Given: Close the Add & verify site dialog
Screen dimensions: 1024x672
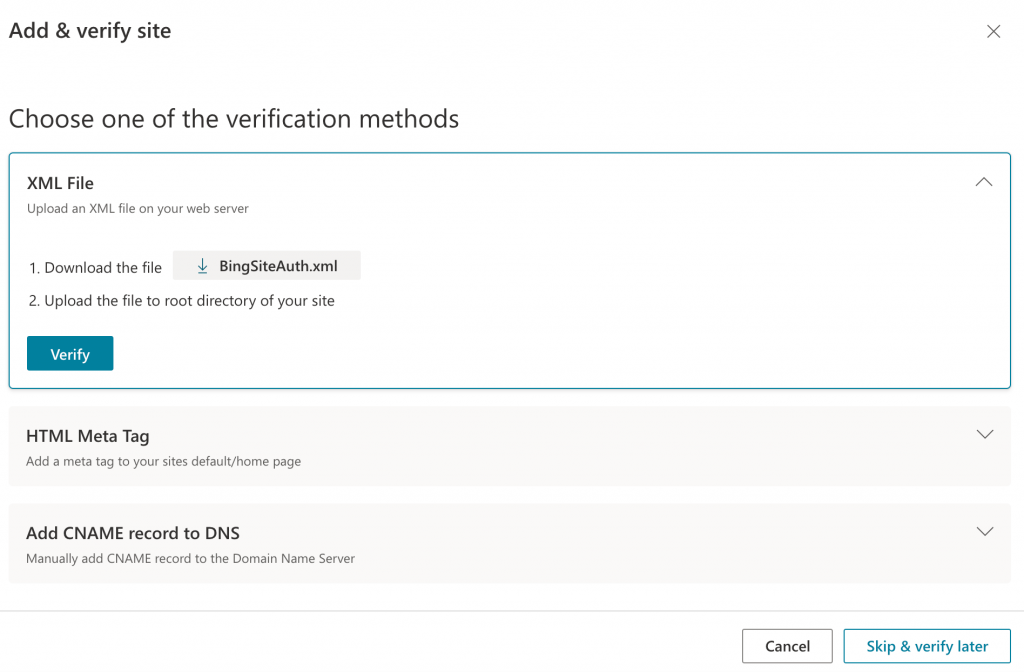Looking at the screenshot, I should pos(993,32).
